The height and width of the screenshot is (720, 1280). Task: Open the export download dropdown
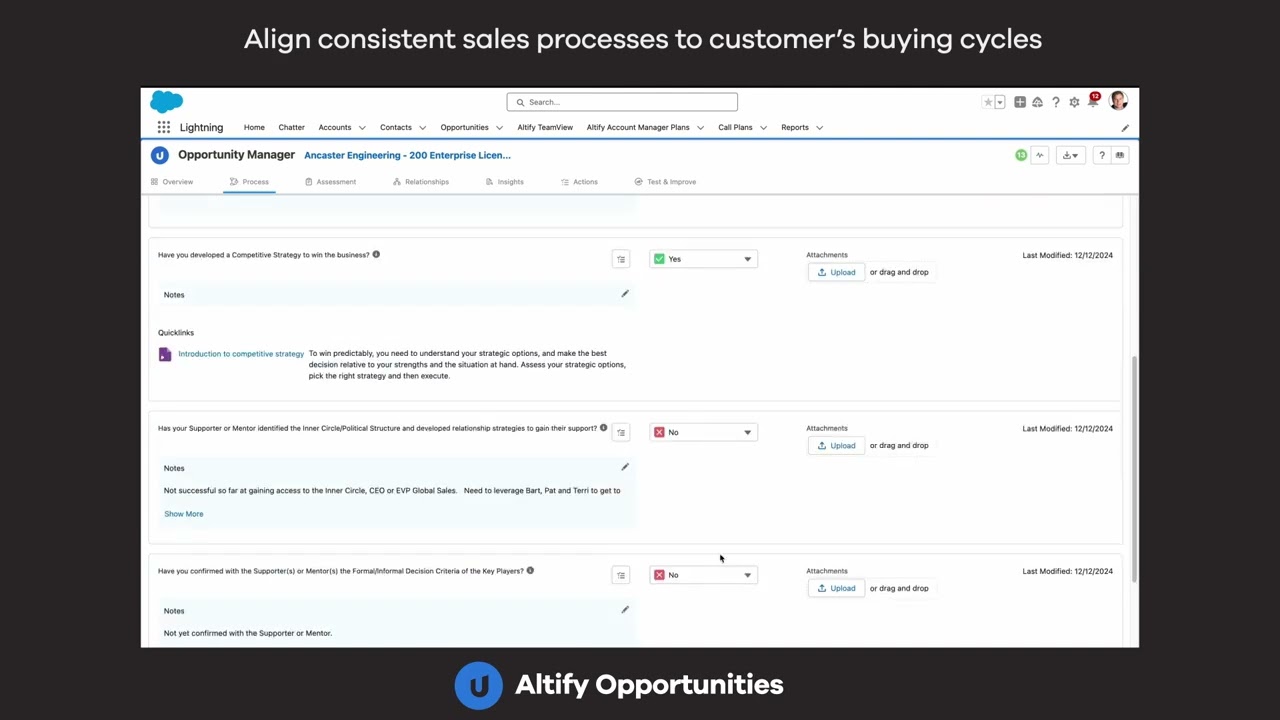(1070, 155)
